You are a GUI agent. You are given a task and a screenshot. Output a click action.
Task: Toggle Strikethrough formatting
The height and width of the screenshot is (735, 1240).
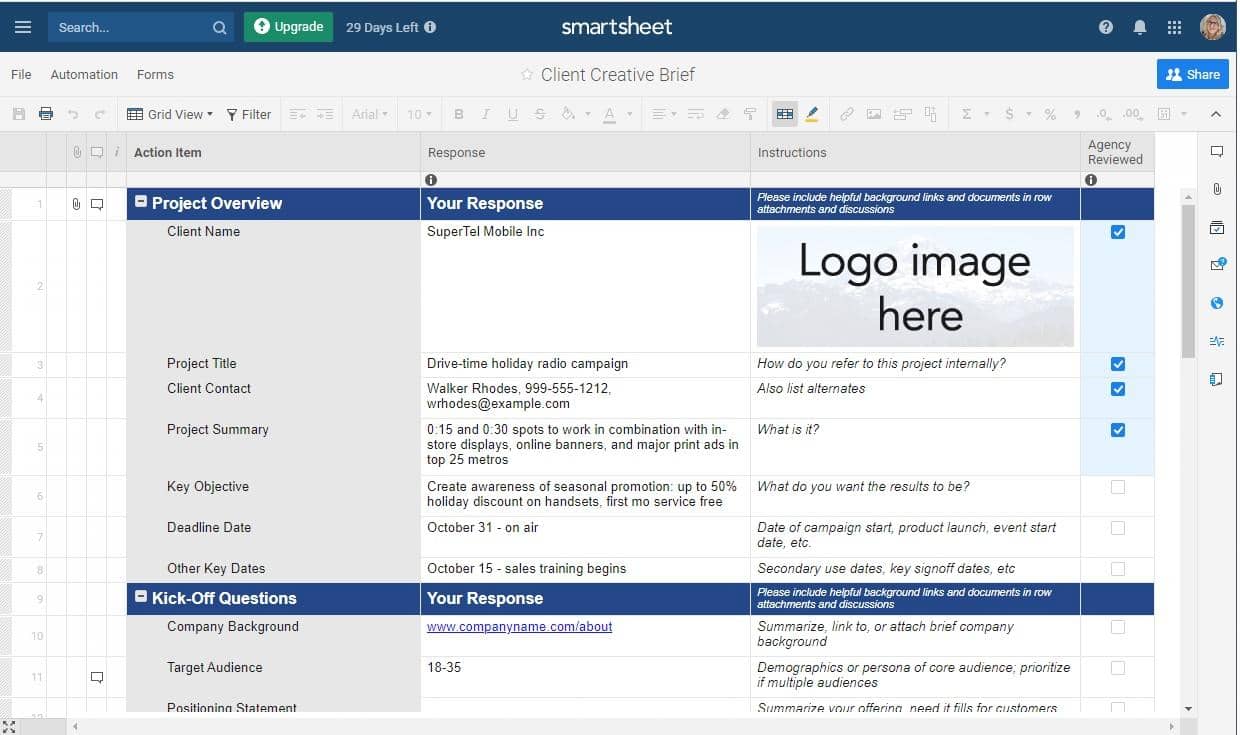540,114
